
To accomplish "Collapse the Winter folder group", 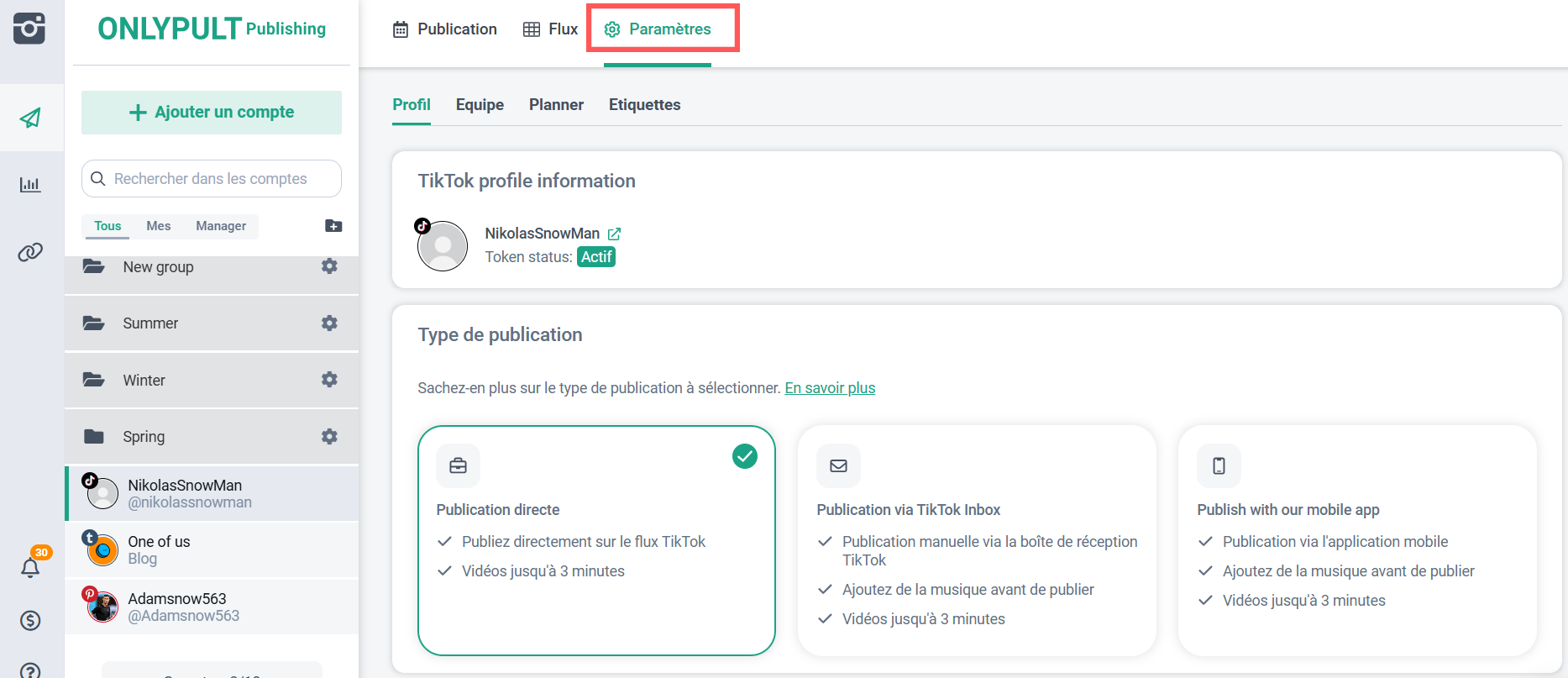I will (144, 381).
